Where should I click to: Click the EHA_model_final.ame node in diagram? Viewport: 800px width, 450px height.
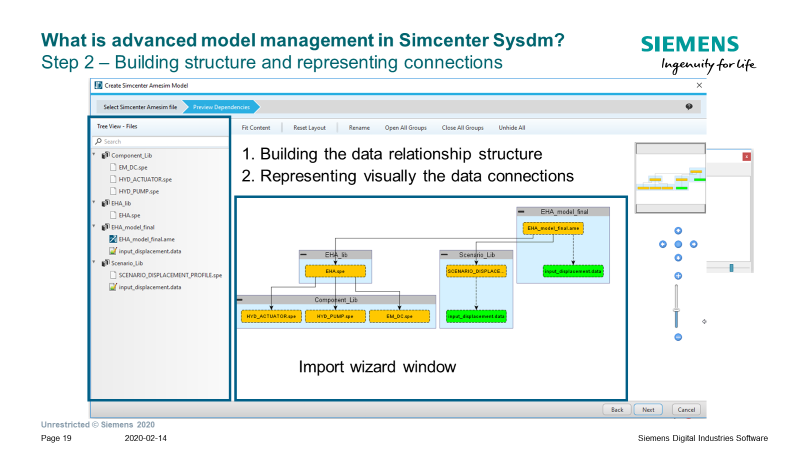pos(553,228)
